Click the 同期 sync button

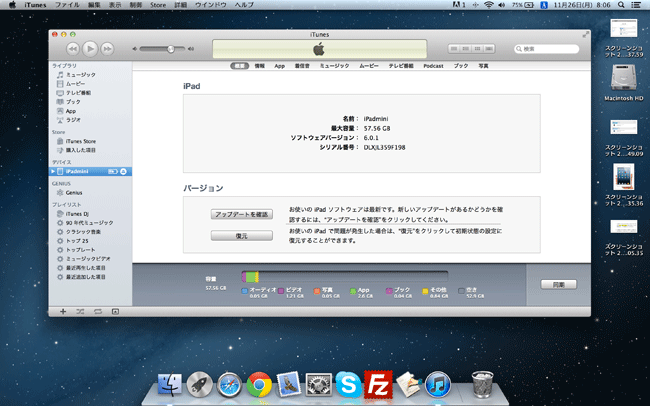pyautogui.click(x=559, y=284)
